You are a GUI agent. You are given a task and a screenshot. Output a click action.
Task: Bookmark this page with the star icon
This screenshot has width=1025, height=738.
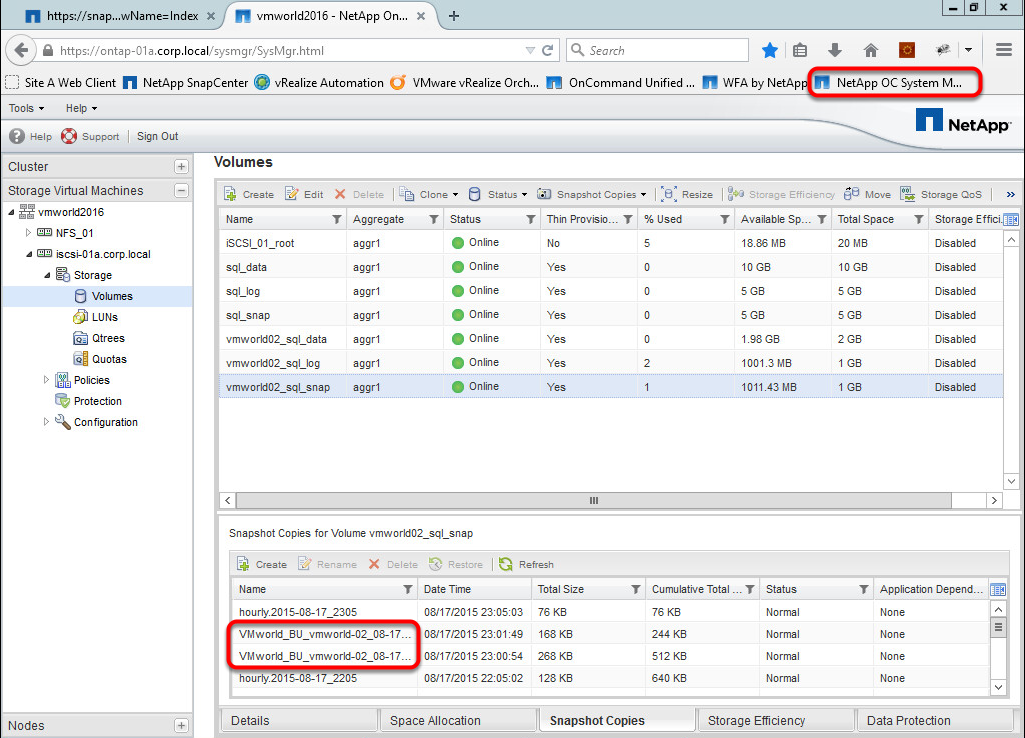[770, 50]
